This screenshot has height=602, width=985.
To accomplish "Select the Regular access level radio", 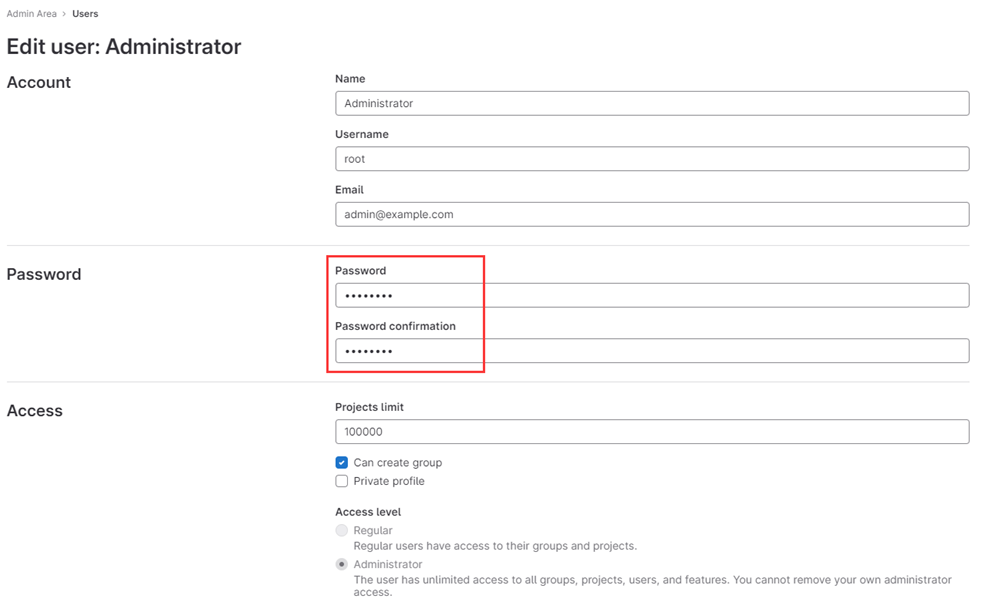I will 342,530.
